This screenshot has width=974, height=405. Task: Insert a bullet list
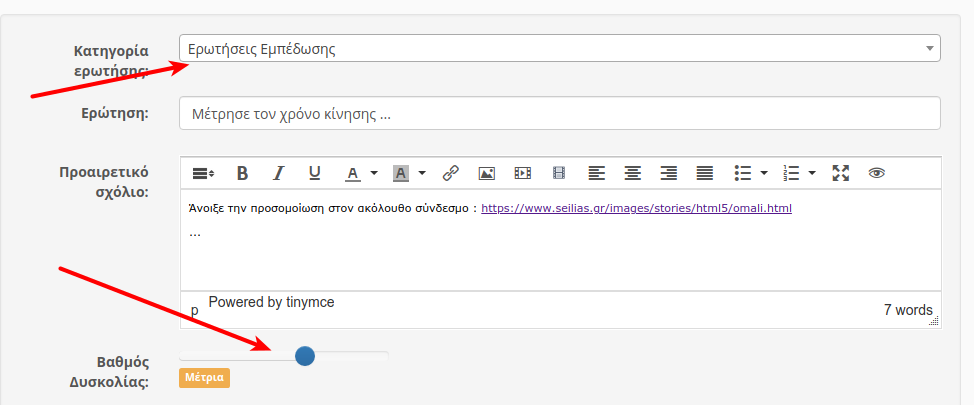pos(743,173)
